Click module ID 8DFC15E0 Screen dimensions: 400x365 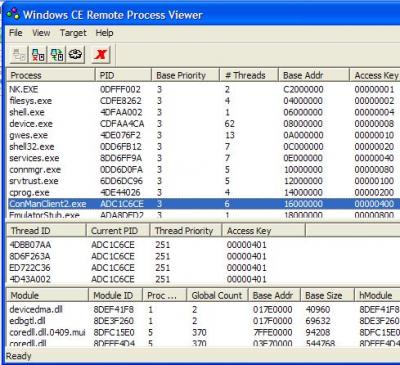pos(114,332)
